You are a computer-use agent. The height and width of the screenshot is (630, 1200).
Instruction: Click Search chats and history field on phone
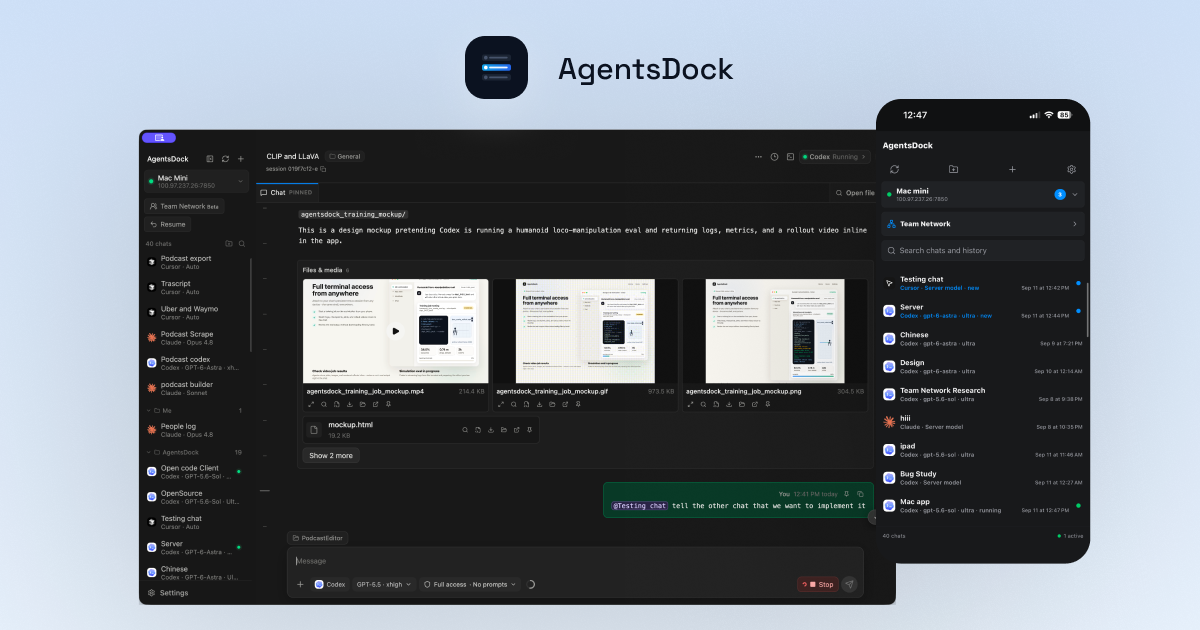click(983, 250)
